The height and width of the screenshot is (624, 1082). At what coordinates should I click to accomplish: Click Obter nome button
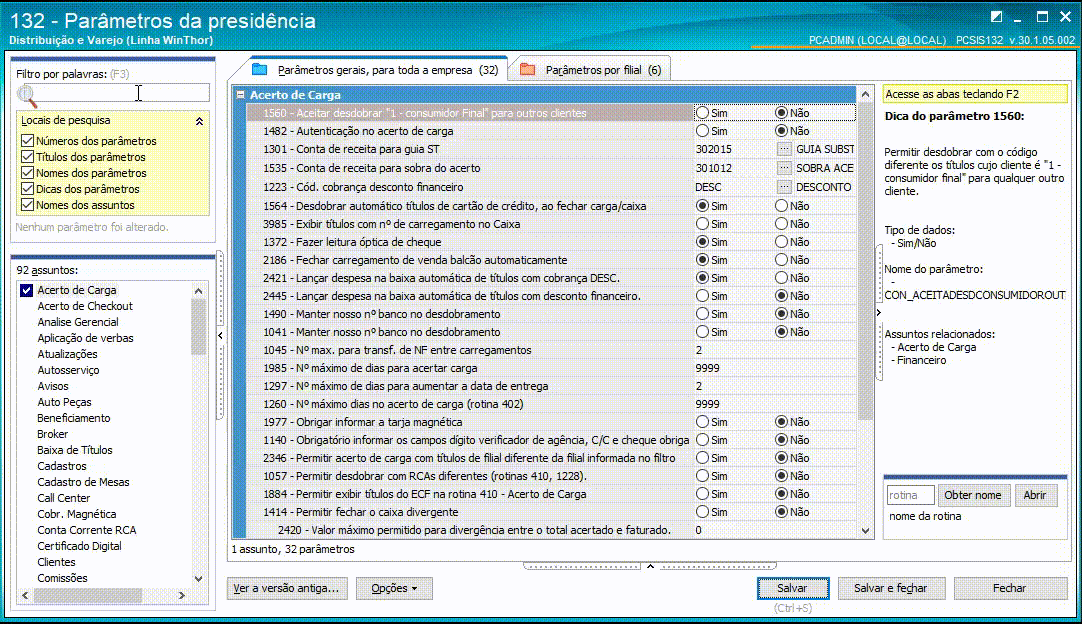(973, 495)
